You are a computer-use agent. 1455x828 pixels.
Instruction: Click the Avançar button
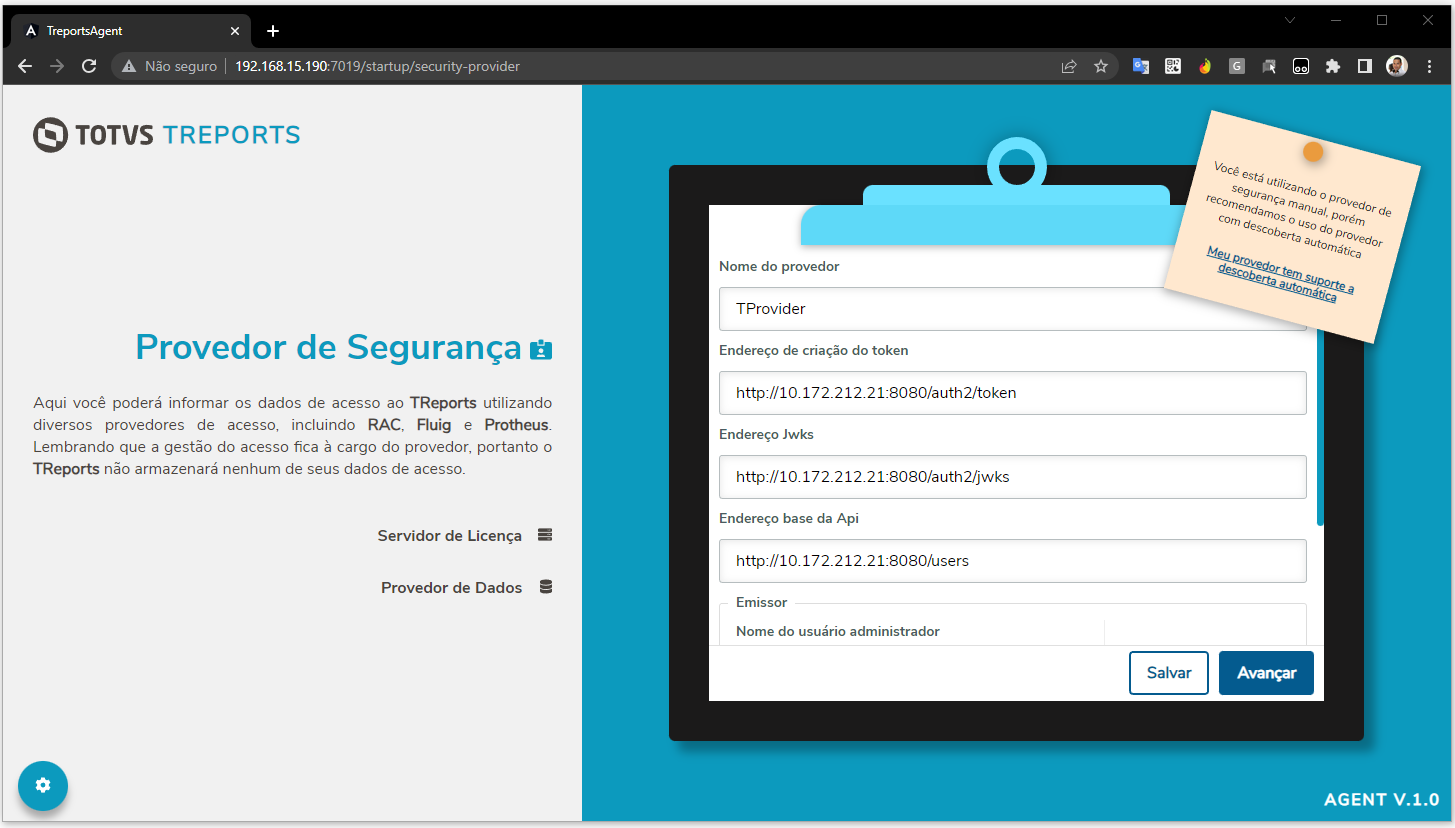tap(1266, 673)
